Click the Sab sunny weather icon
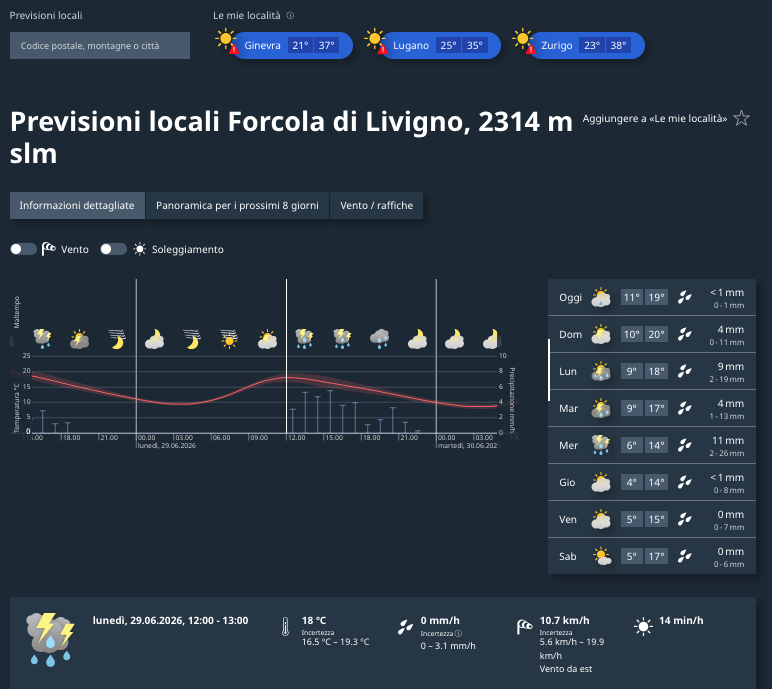The width and height of the screenshot is (772, 689). tap(602, 556)
